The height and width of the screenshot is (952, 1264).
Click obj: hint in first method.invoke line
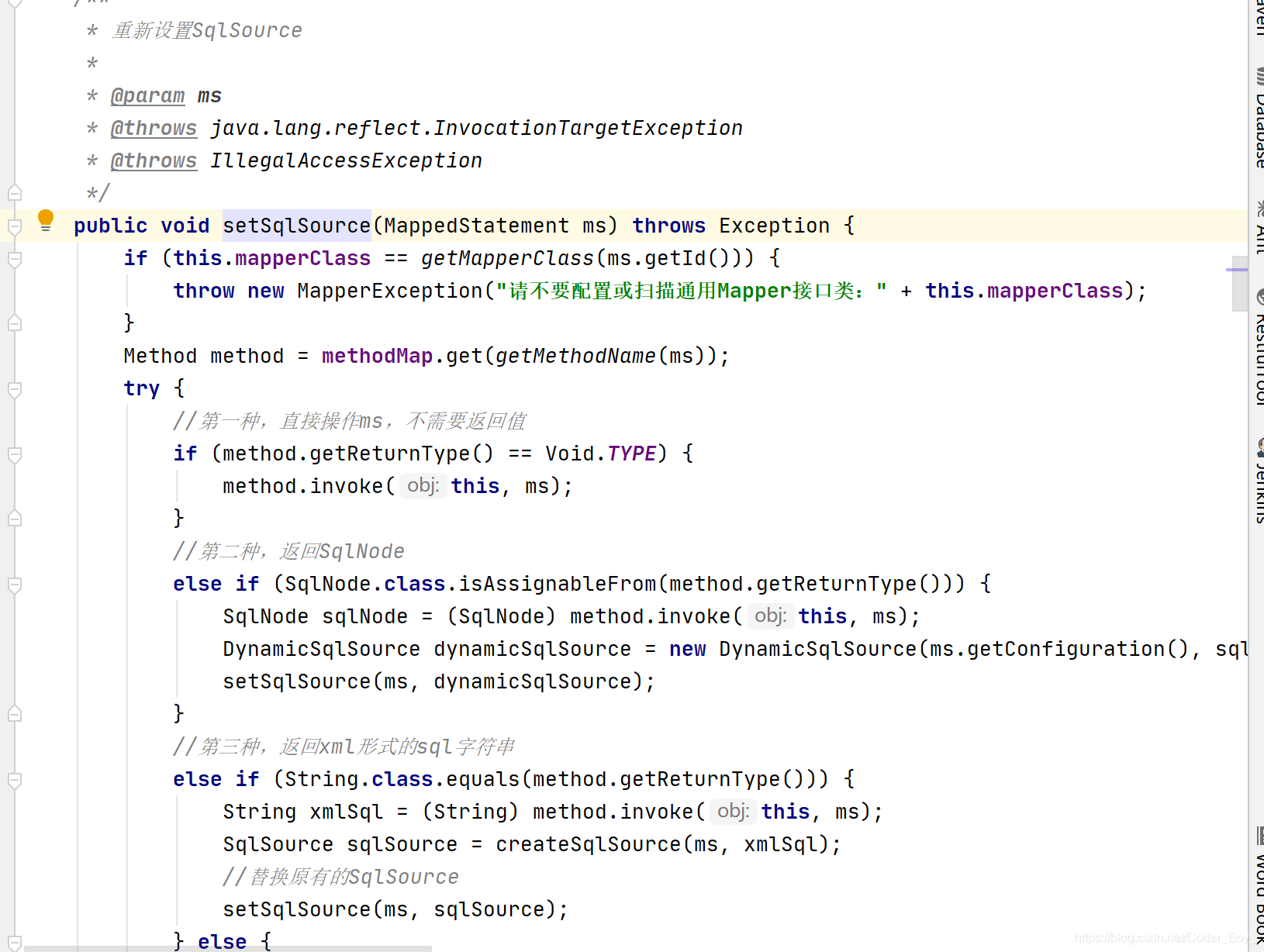(423, 486)
